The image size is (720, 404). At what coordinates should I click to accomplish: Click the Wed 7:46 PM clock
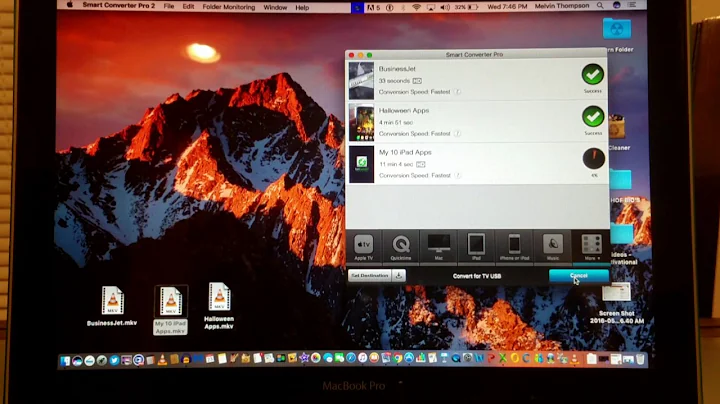[507, 7]
